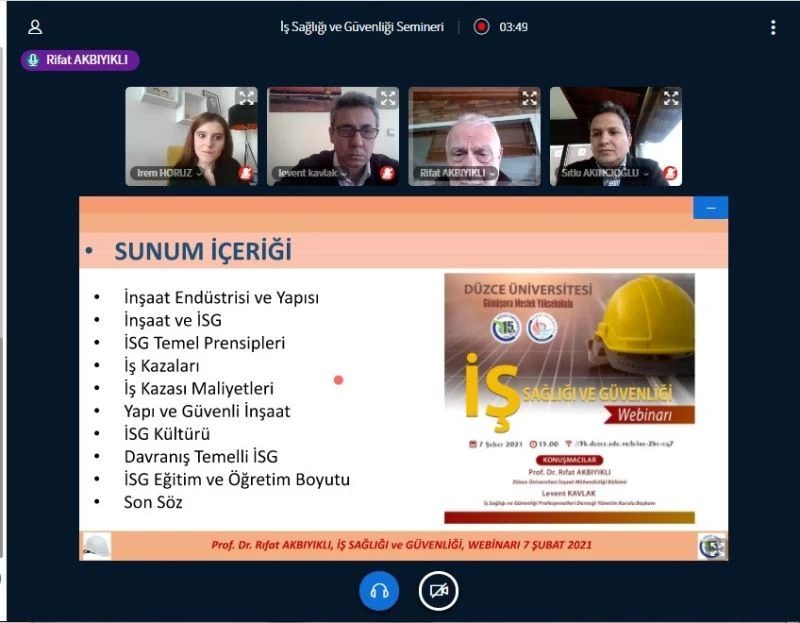Screen dimensions: 800x623
Task: Toggle the headset audio button
Action: (x=379, y=590)
